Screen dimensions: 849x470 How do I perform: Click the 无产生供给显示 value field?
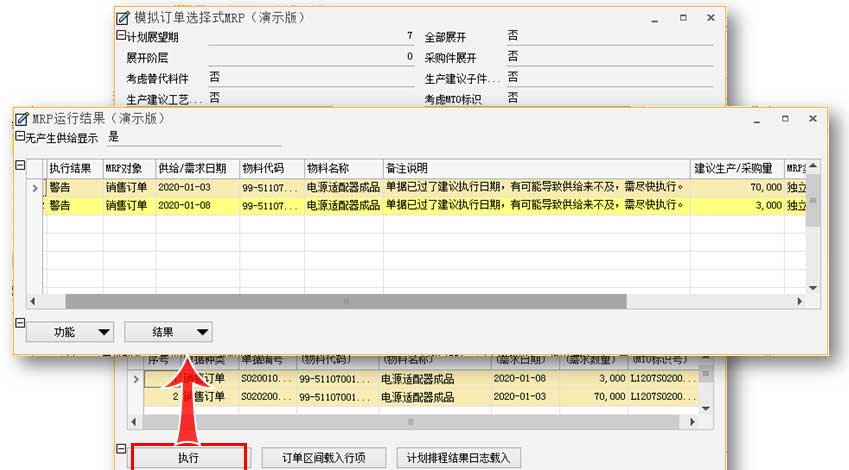point(180,137)
